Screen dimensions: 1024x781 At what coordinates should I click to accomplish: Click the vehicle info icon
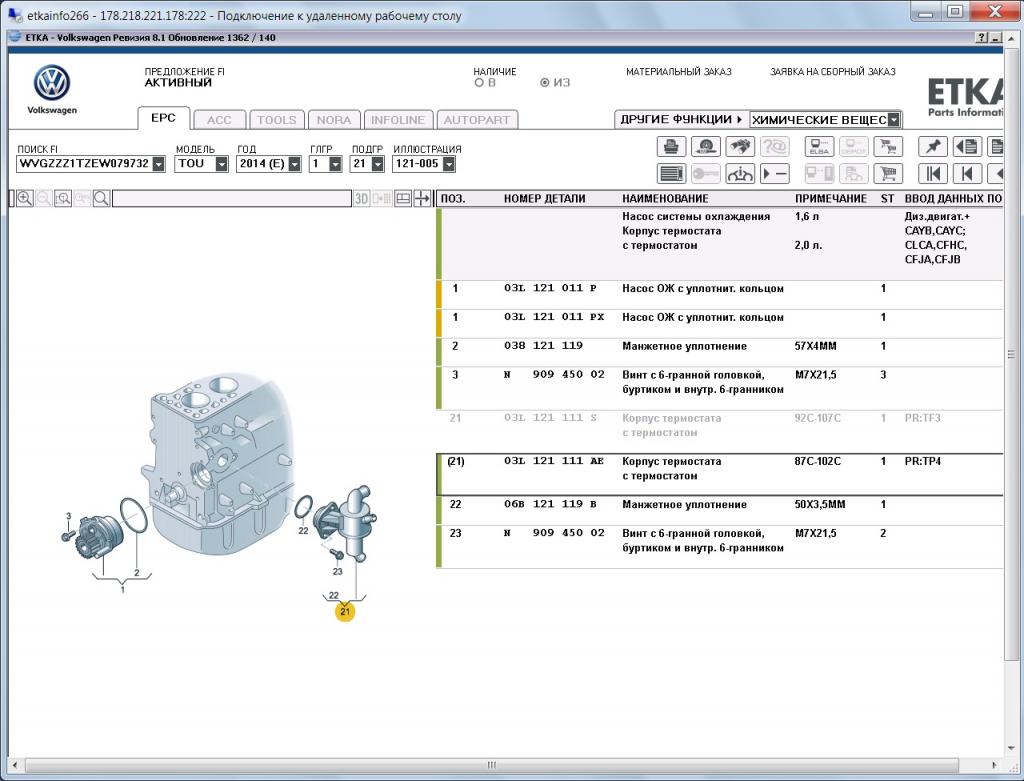pos(740,174)
